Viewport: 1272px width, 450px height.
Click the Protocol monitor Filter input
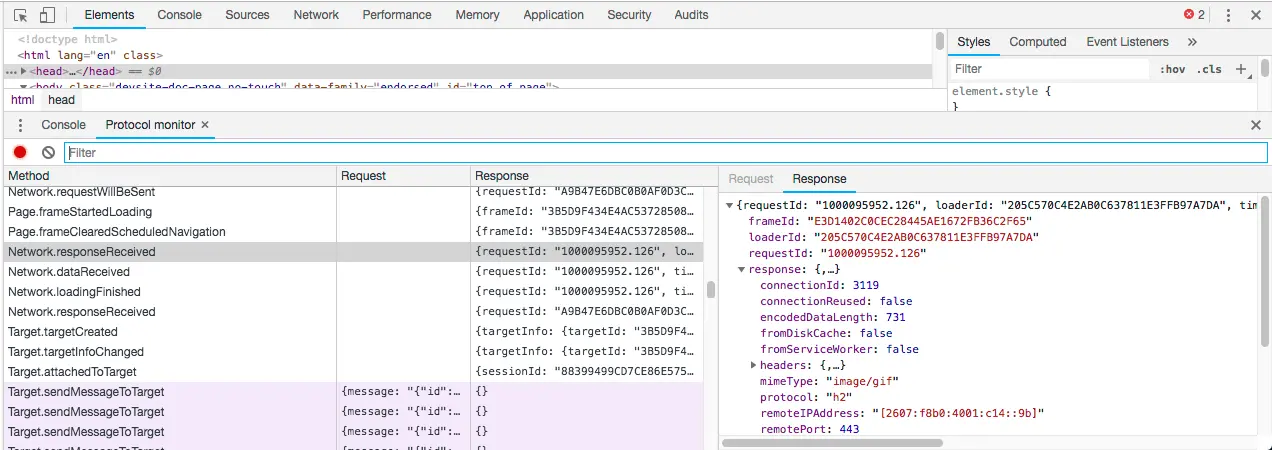[666, 152]
